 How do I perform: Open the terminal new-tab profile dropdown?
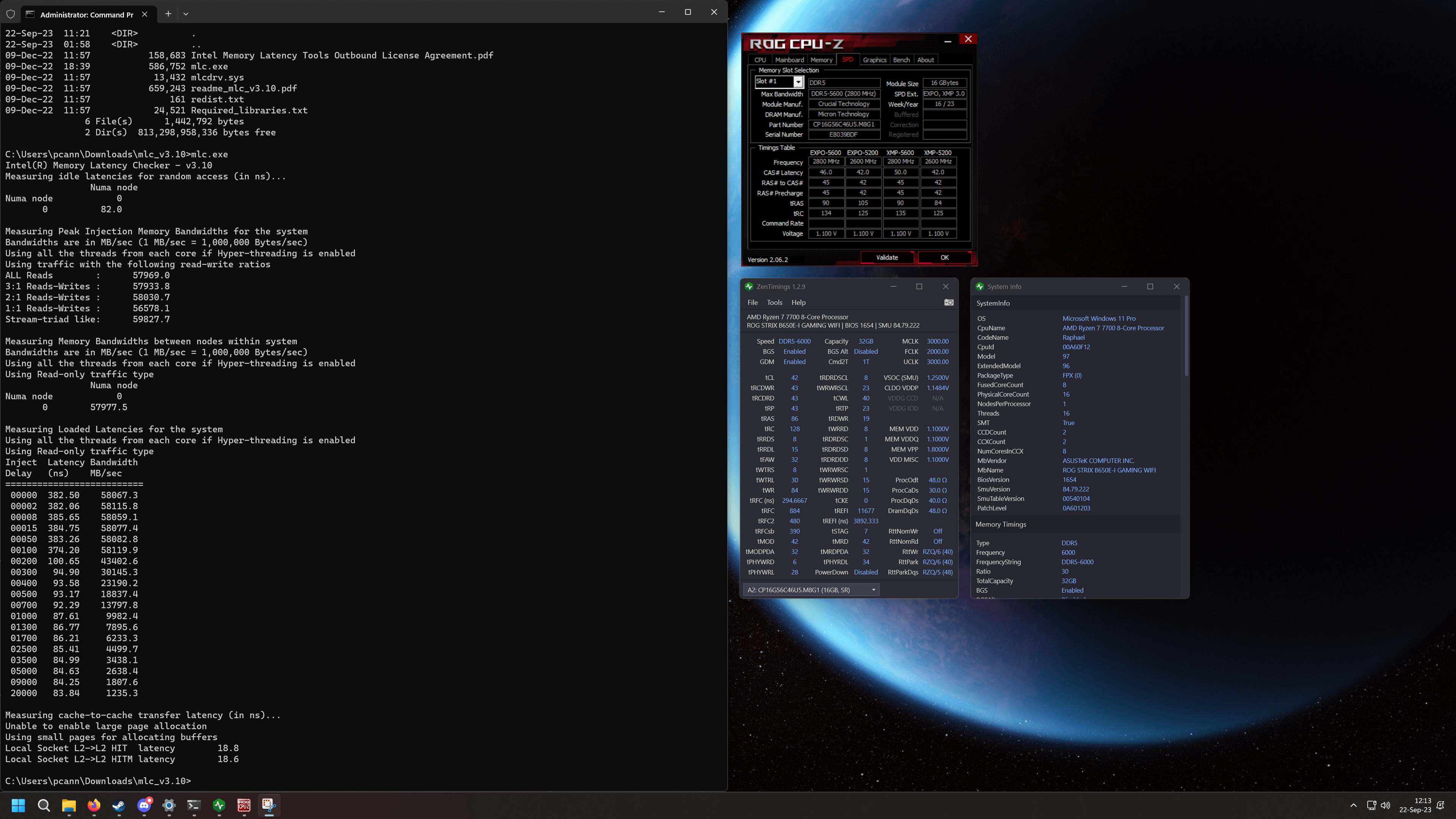point(185,14)
